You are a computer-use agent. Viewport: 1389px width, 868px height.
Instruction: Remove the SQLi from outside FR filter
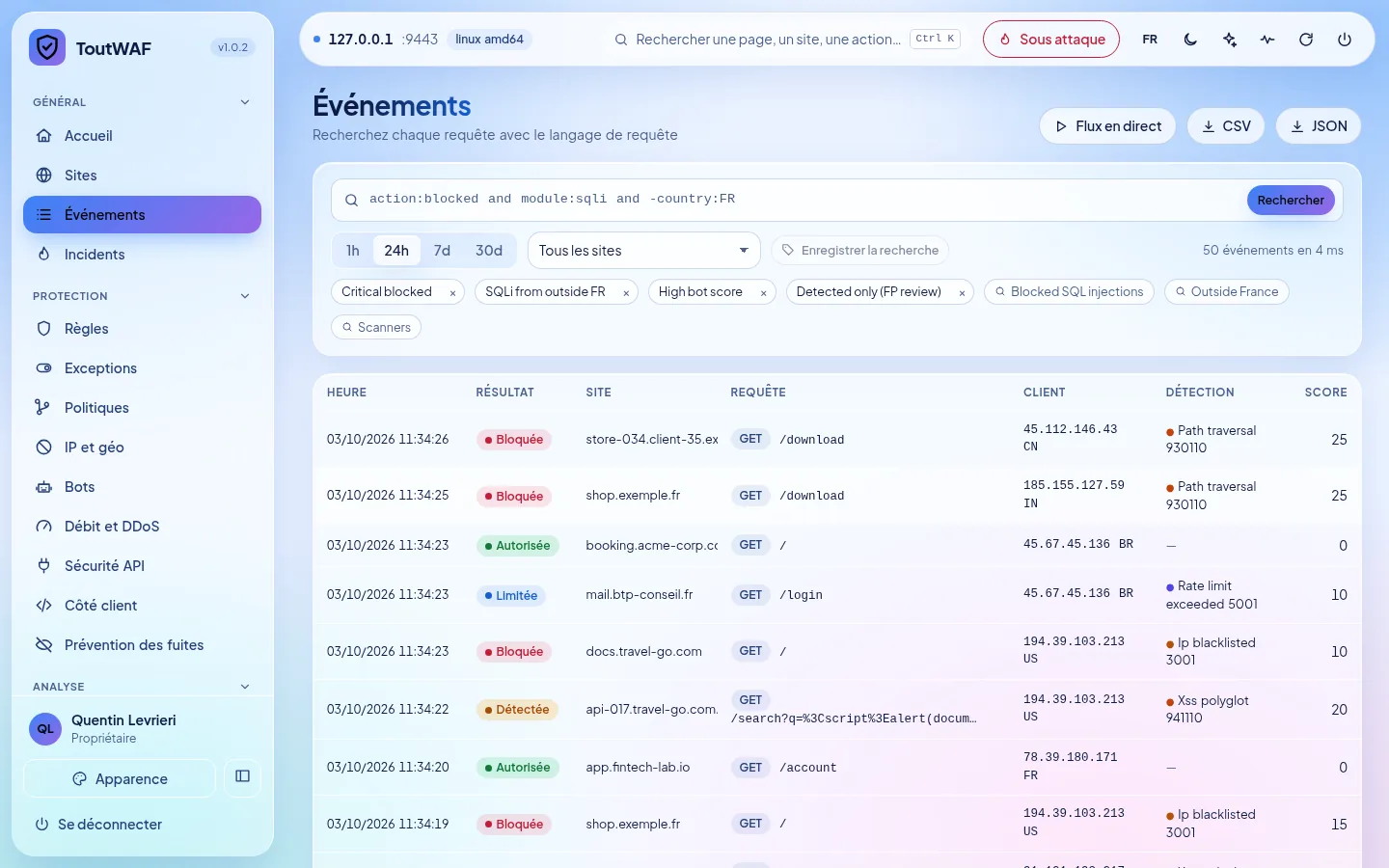[626, 292]
